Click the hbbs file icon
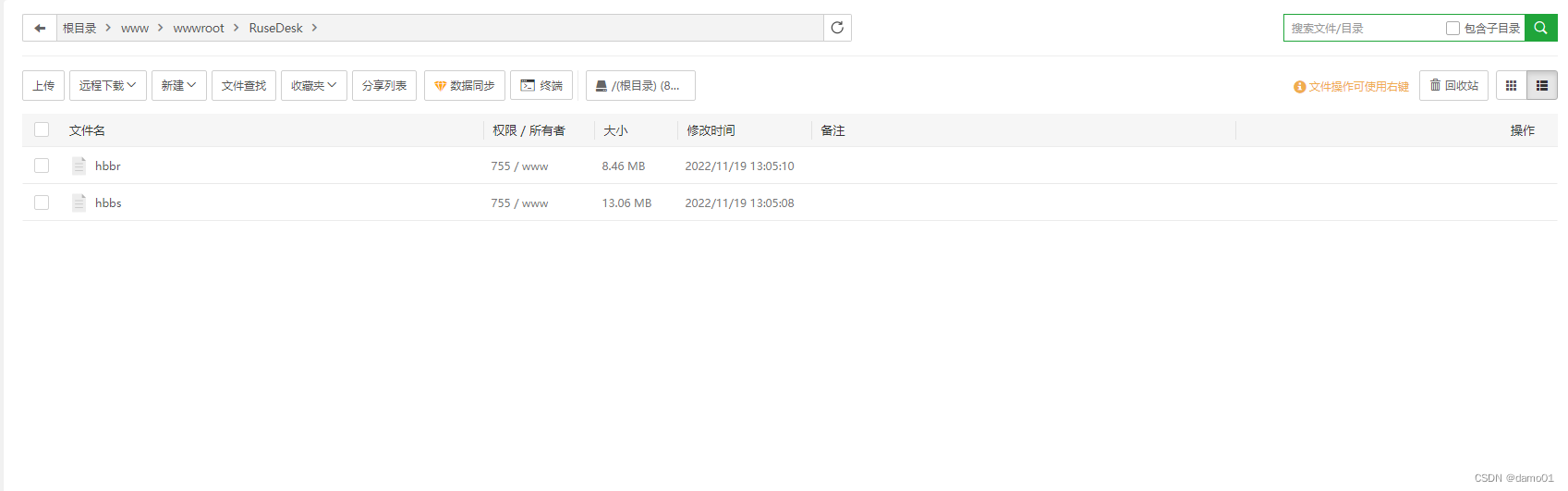 coord(79,203)
